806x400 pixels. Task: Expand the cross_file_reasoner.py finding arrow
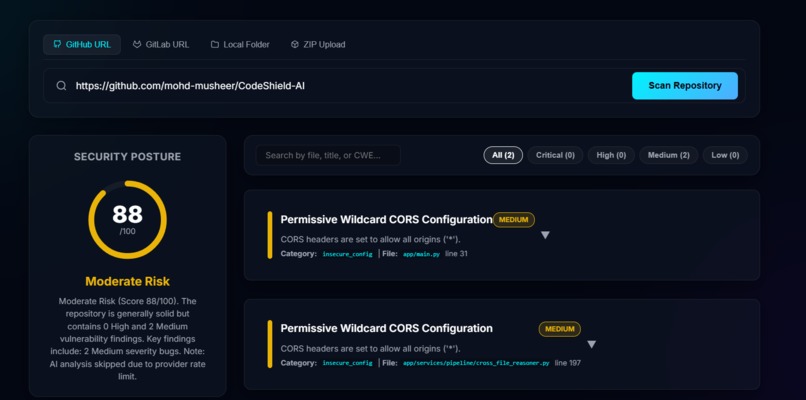(x=592, y=344)
